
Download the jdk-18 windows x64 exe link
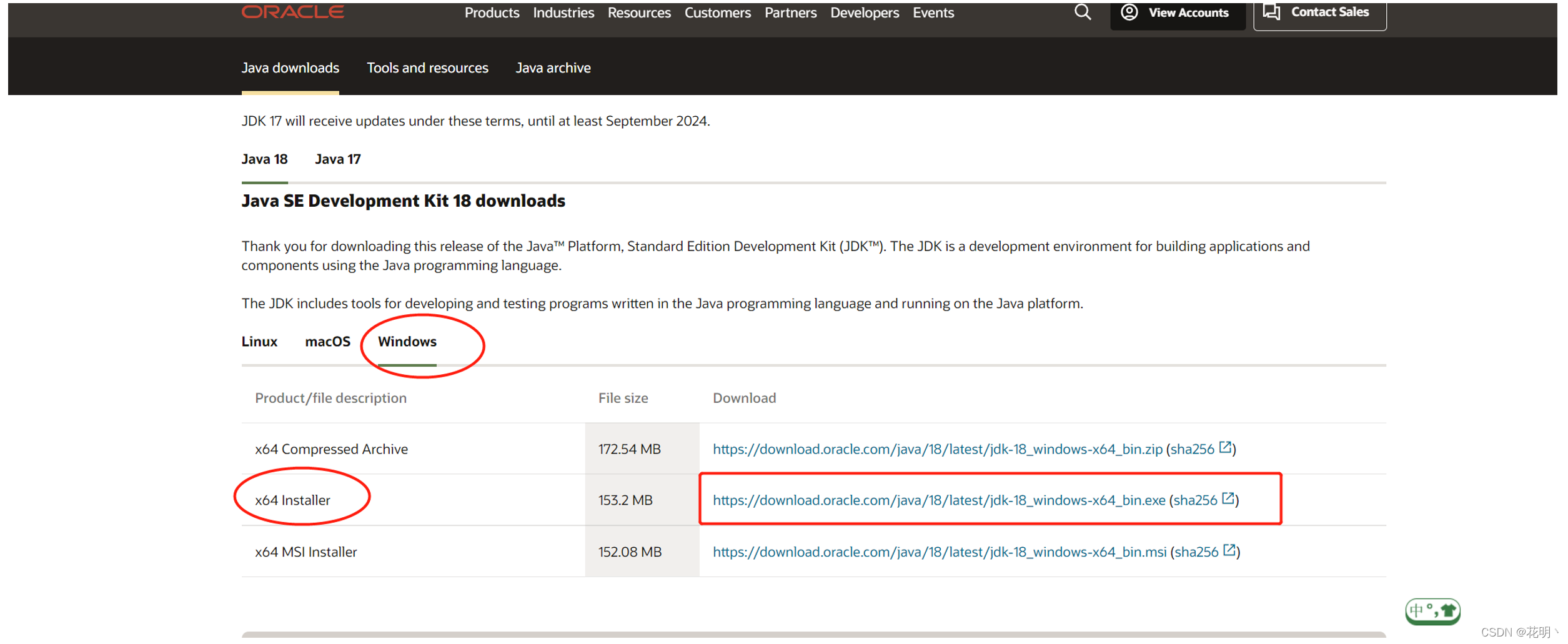pyautogui.click(x=939, y=500)
